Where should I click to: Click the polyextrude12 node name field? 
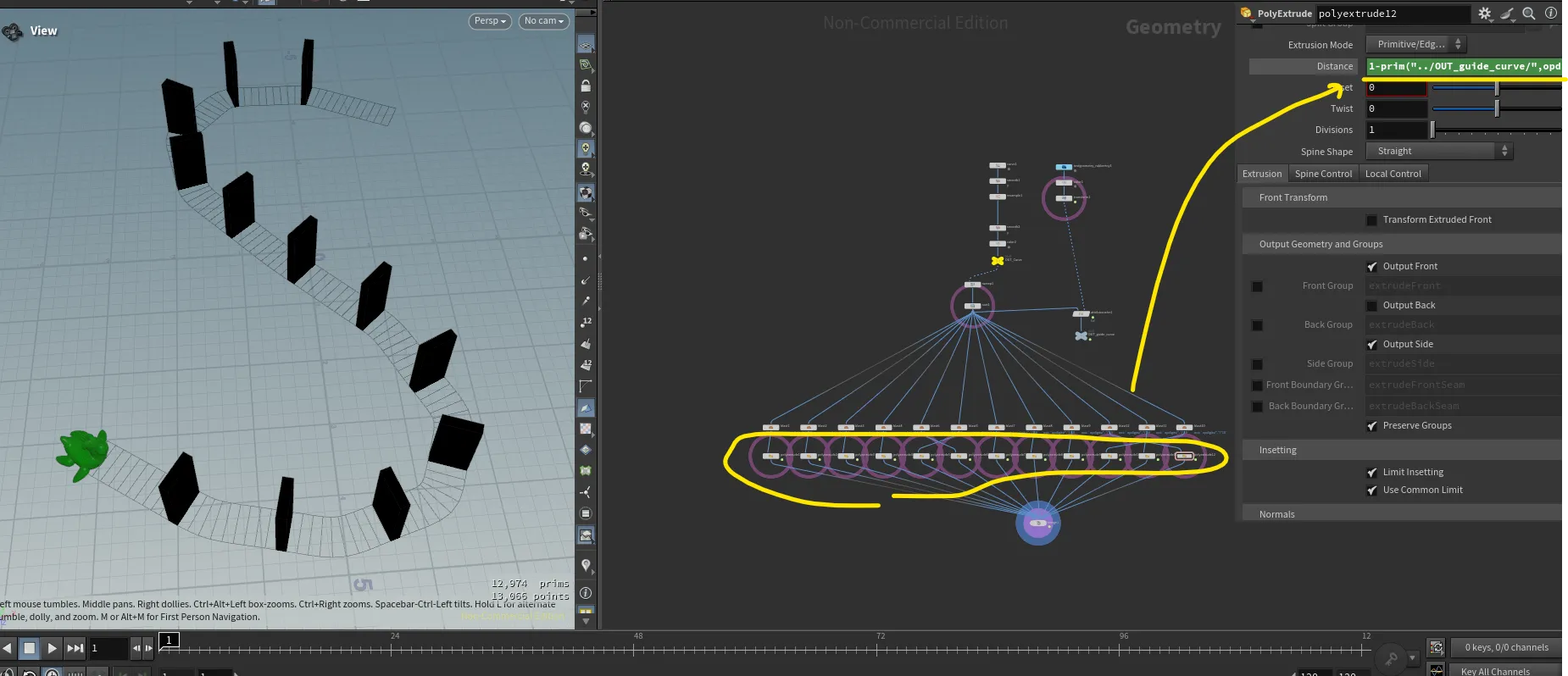coord(1393,14)
